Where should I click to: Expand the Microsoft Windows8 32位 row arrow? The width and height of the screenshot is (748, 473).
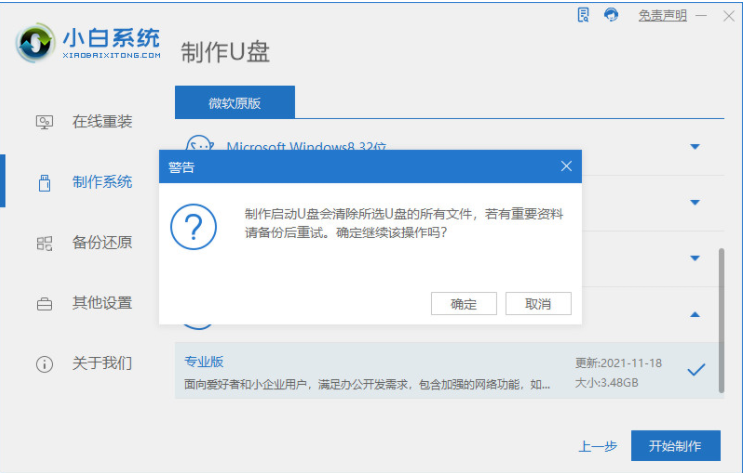[695, 146]
